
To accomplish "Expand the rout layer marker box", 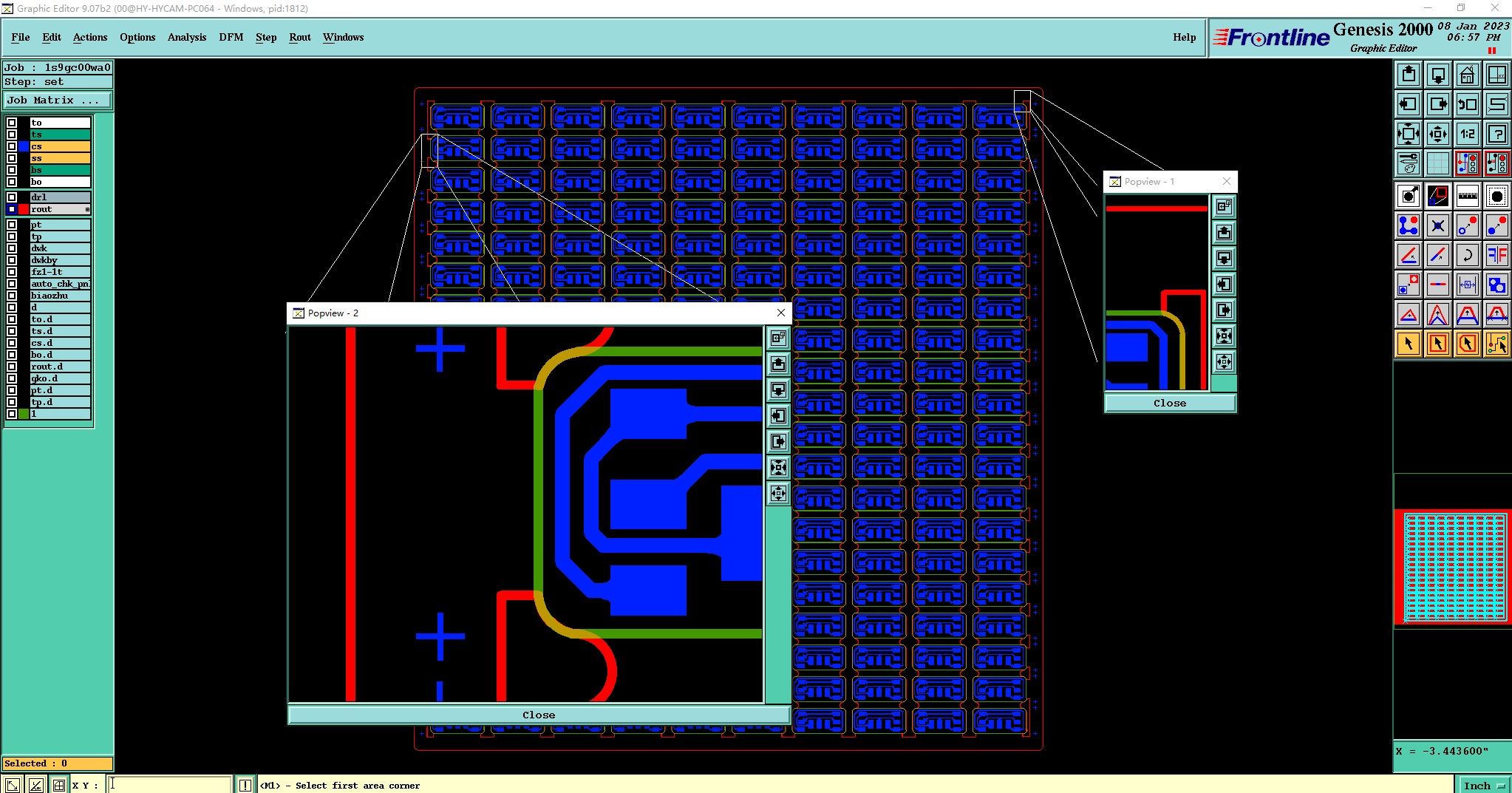I will [87, 210].
